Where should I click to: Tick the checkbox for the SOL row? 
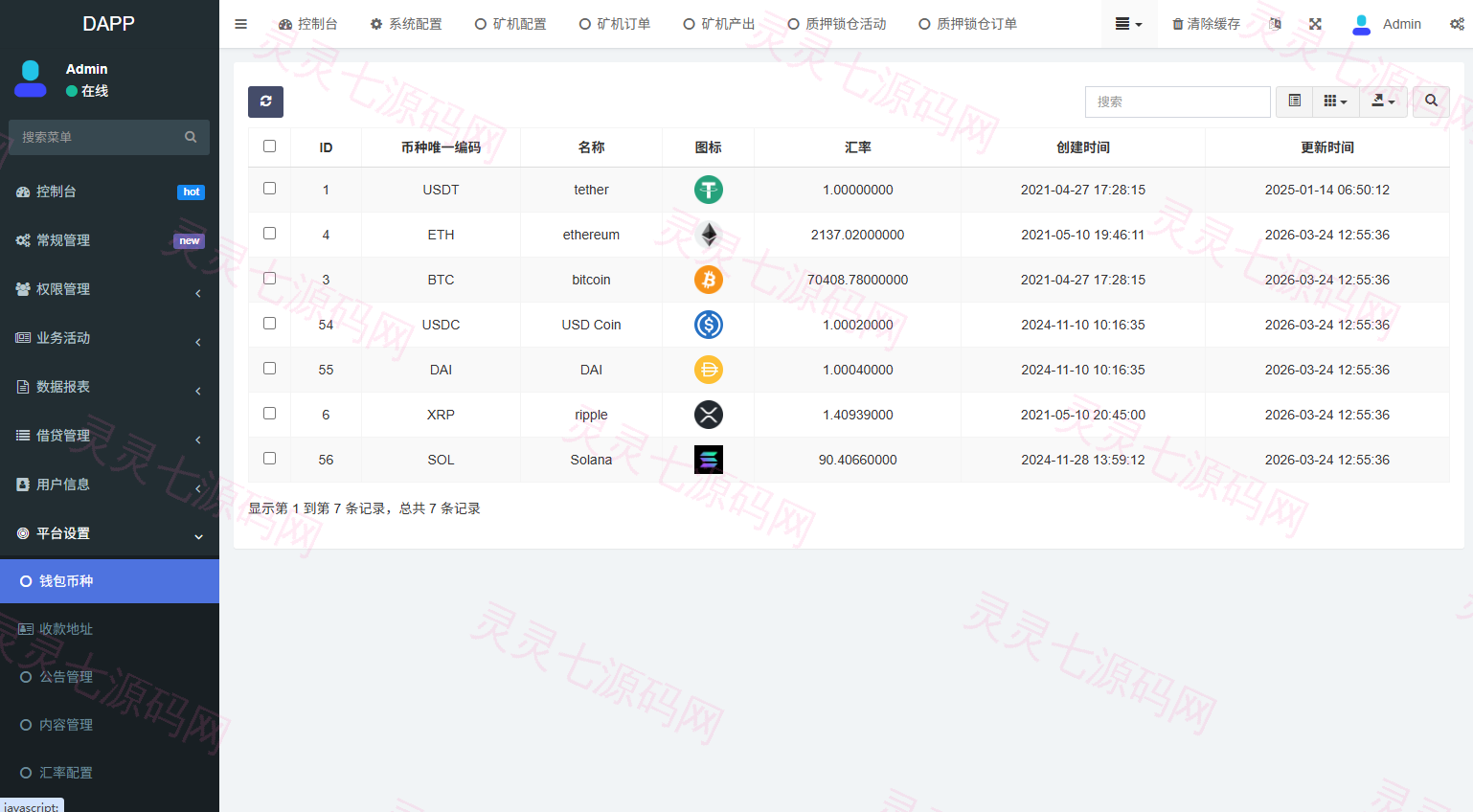click(269, 459)
